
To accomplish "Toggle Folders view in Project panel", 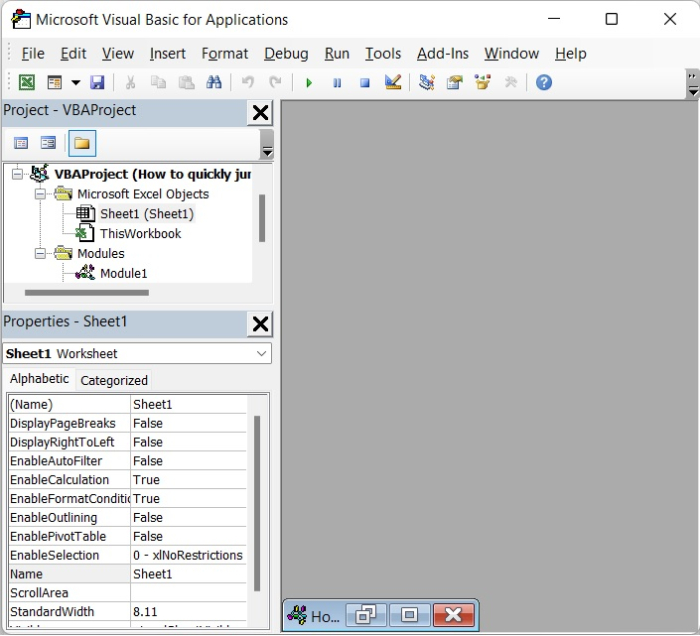I will (82, 143).
